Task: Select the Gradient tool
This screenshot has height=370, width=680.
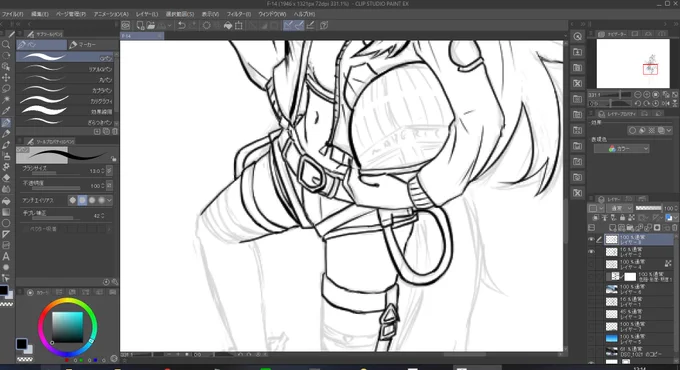Action: tap(6, 212)
